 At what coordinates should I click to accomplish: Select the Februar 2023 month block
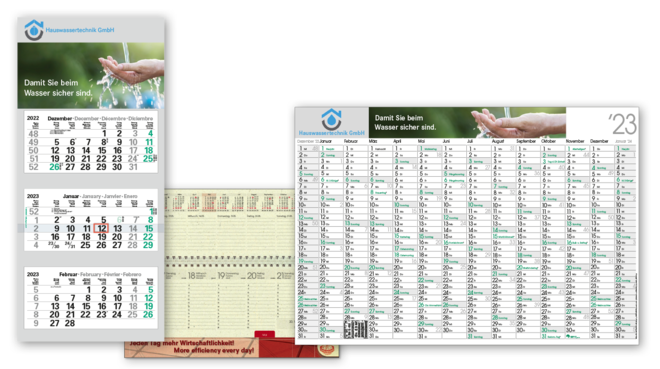coord(91,298)
